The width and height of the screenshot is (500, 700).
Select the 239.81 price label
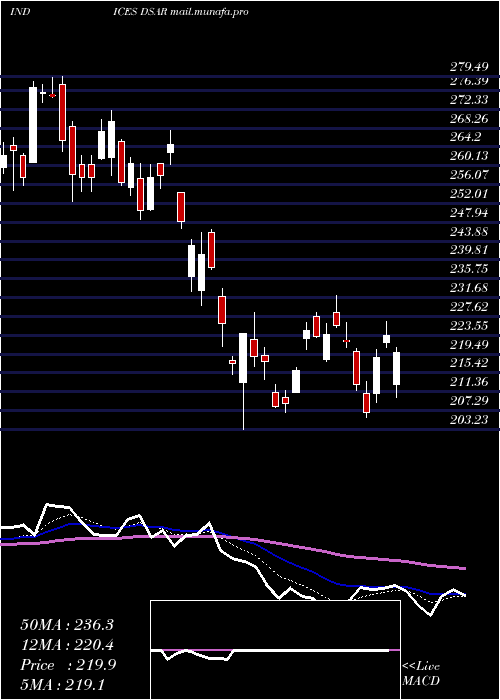pos(469,250)
